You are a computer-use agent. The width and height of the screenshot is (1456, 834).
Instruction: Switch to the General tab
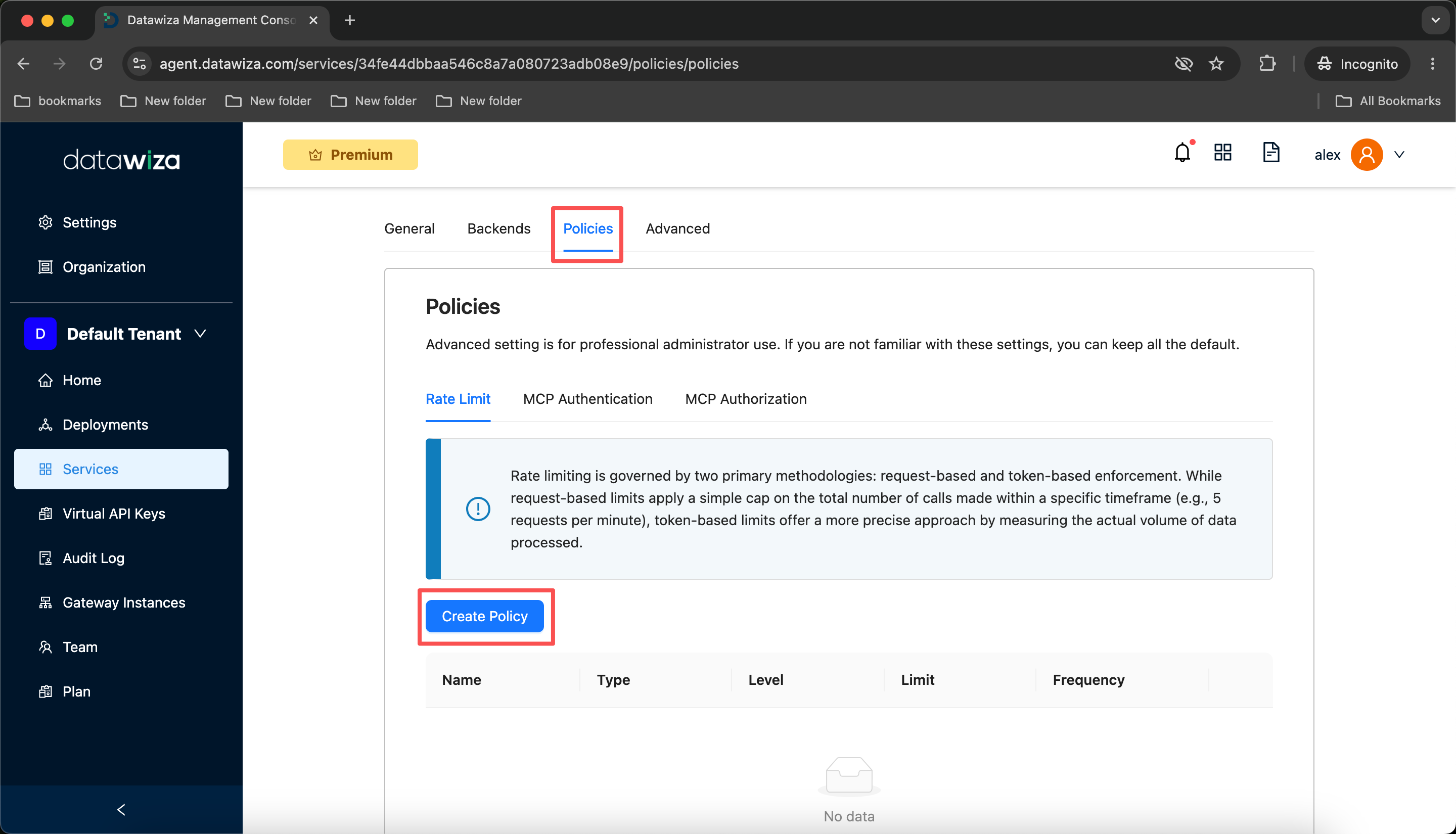[409, 228]
